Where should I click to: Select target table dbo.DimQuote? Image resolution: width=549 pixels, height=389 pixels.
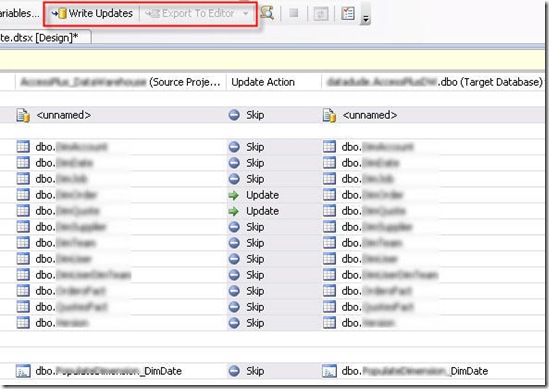click(x=374, y=211)
